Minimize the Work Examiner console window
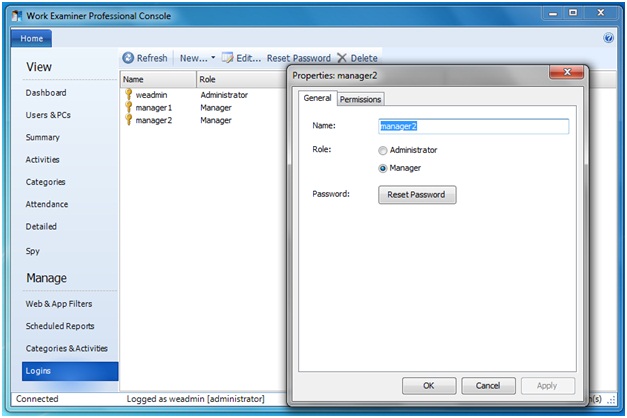Screen dimensions: 627x418 (553, 13)
